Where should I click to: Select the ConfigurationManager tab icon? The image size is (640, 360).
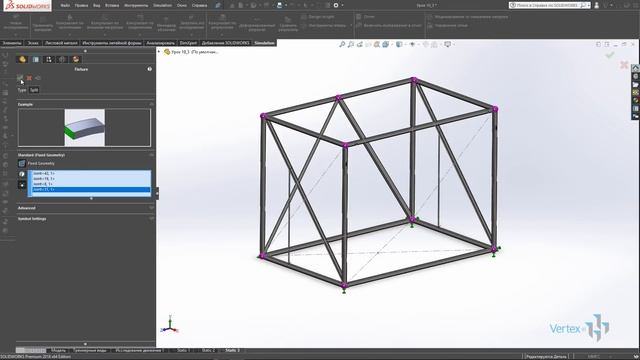click(49, 60)
